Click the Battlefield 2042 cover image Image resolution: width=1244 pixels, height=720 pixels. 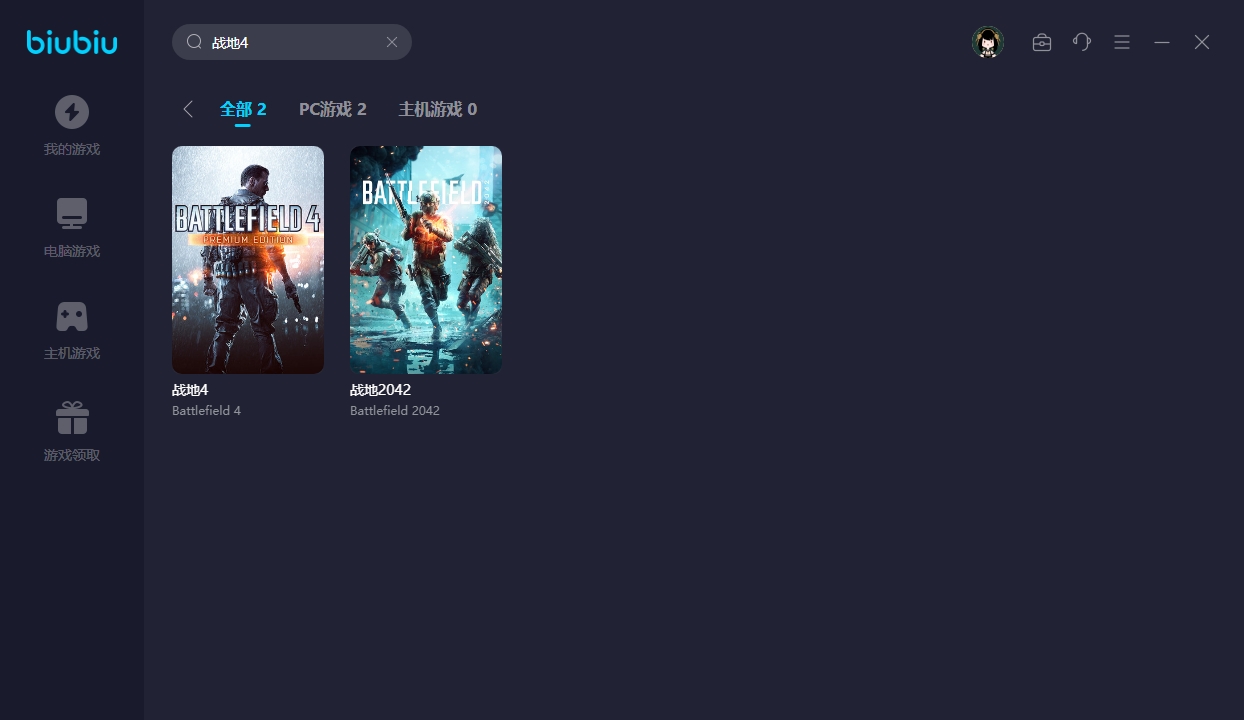[x=426, y=260]
